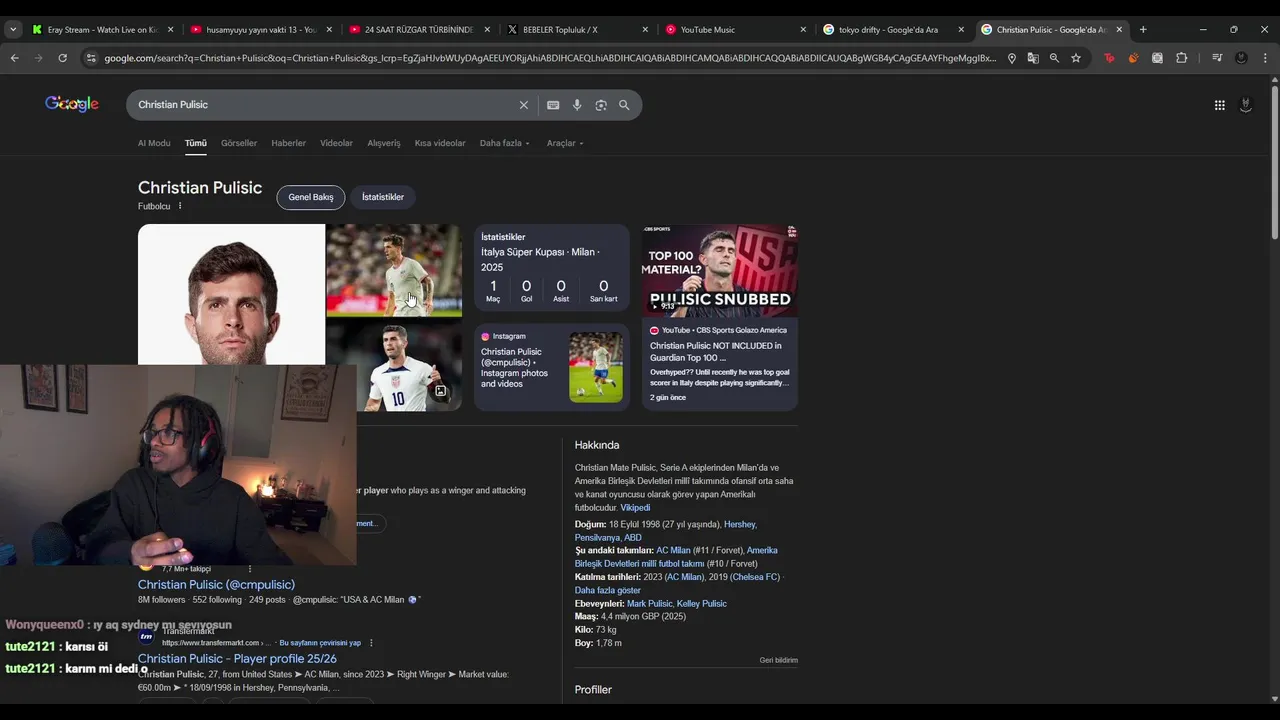
Task: Open the on-screen keyboard in search bar
Action: pos(553,105)
